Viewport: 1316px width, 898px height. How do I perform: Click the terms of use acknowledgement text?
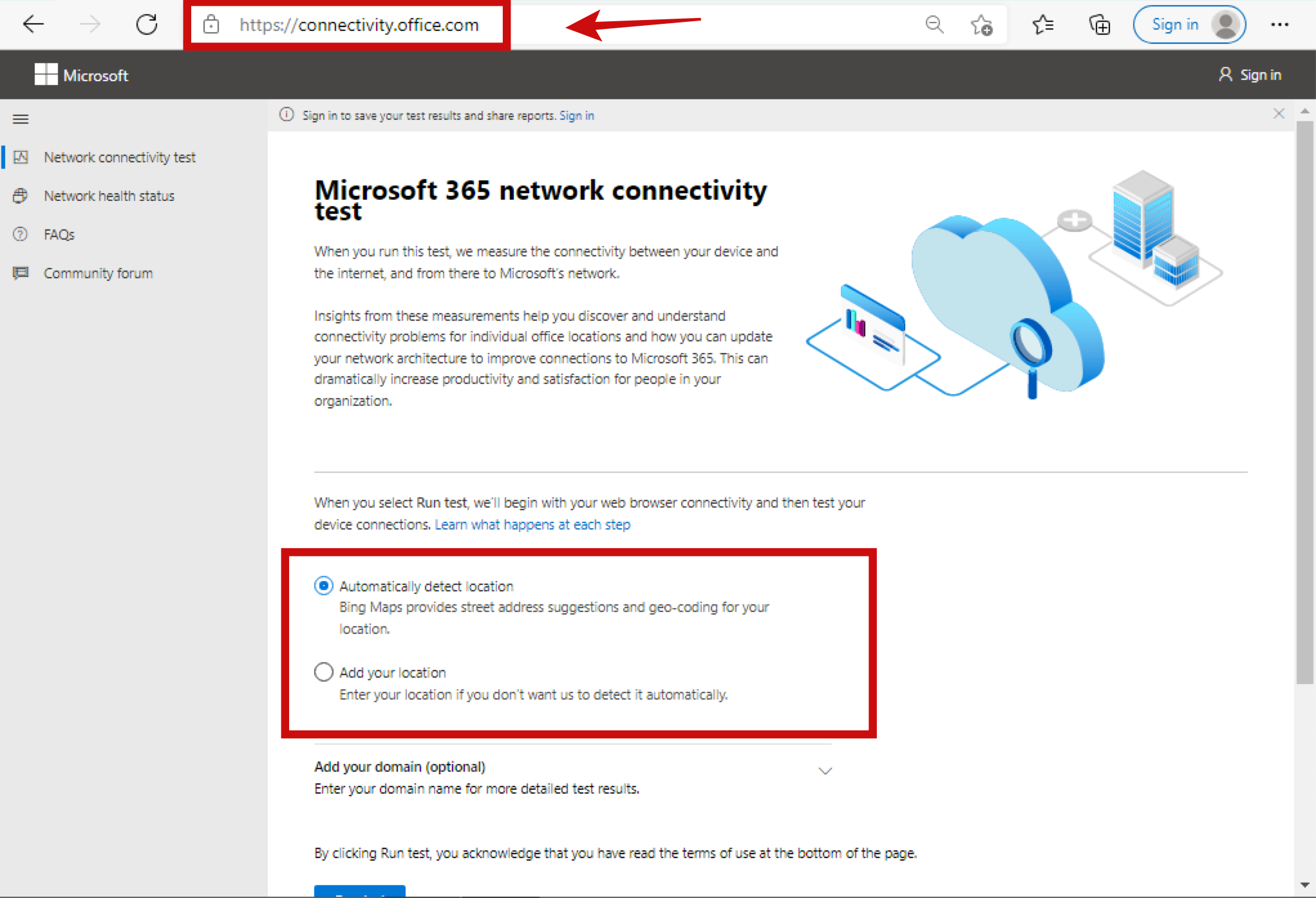(616, 853)
